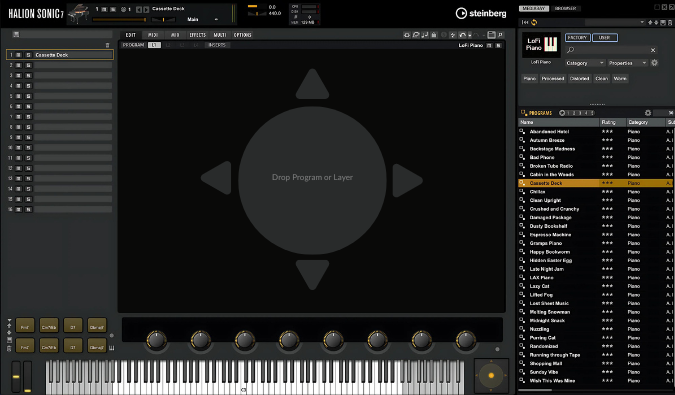Sort results by the Rating column header

point(613,122)
